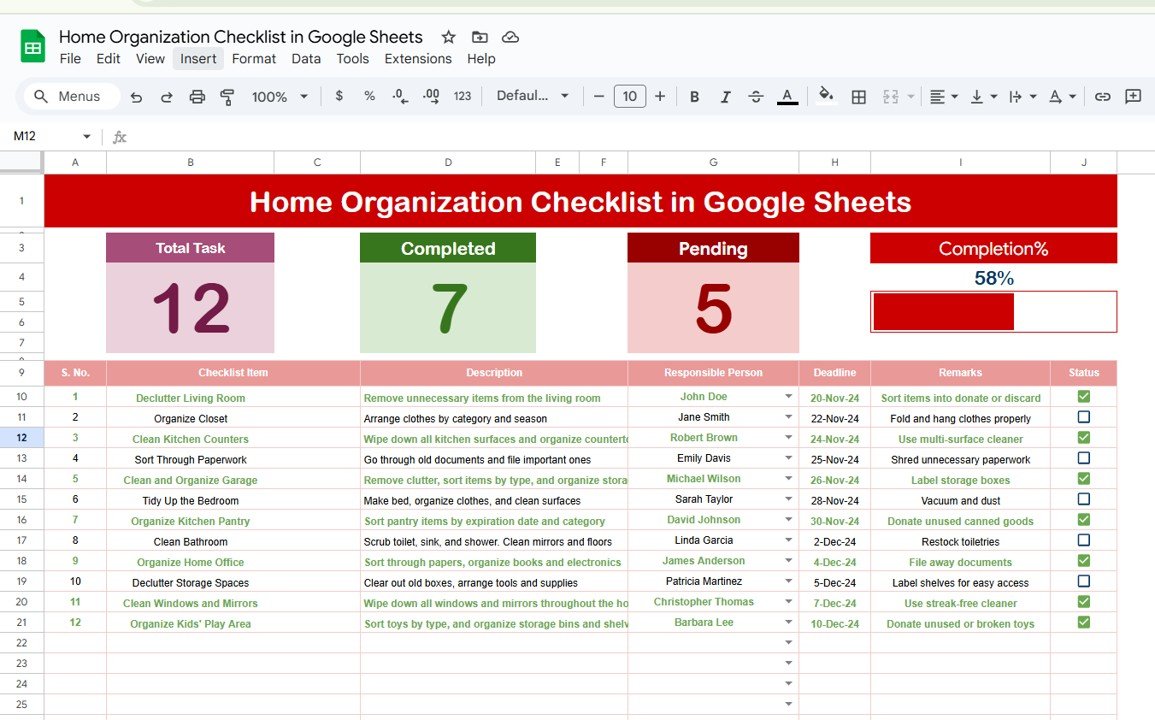Open the Insert menu
The width and height of the screenshot is (1155, 720).
coord(198,59)
